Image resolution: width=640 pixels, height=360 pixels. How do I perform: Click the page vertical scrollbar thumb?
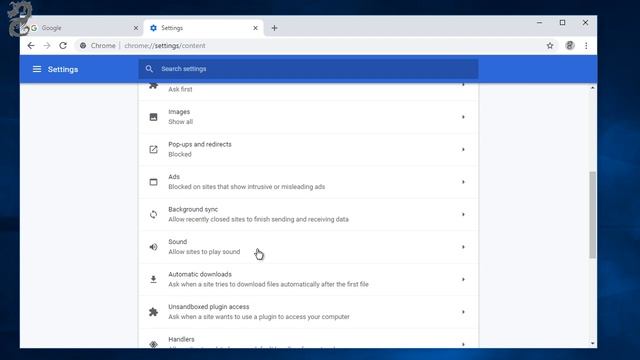point(592,215)
